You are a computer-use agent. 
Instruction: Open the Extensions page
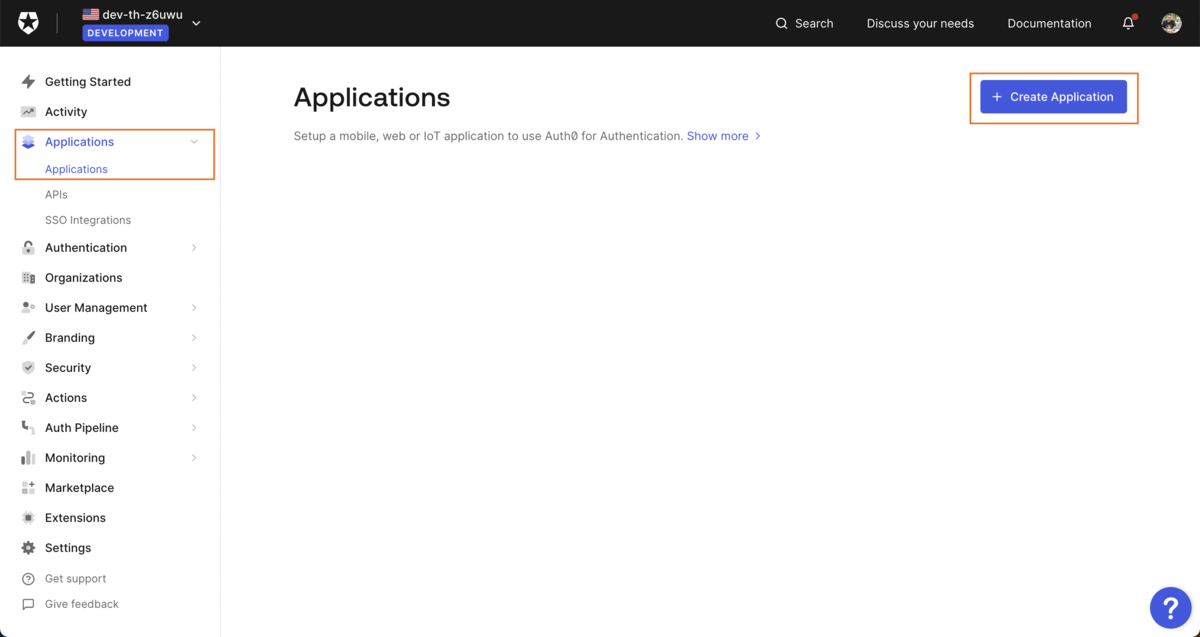click(75, 518)
